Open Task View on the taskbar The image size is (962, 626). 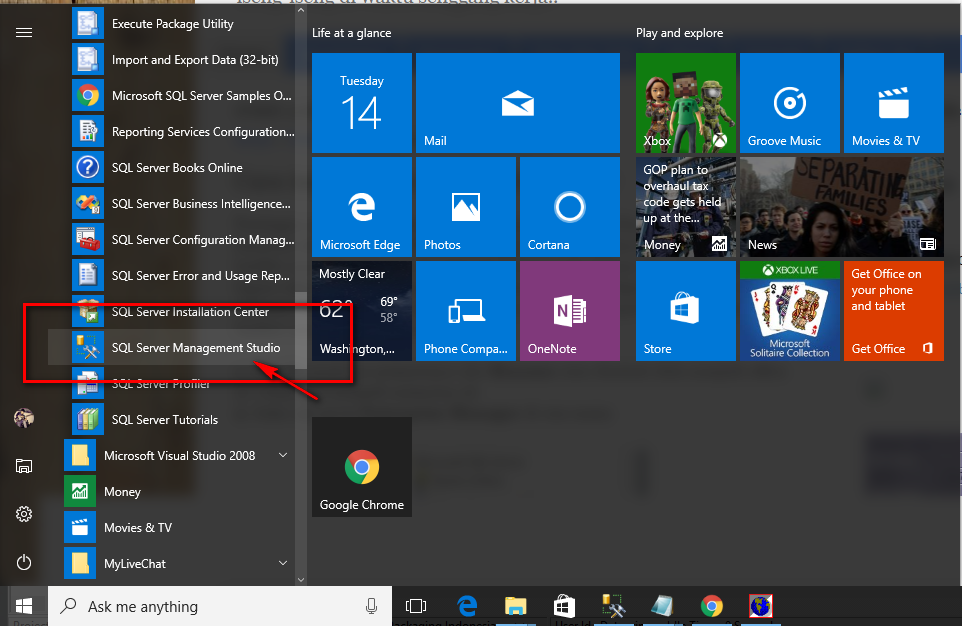click(416, 606)
